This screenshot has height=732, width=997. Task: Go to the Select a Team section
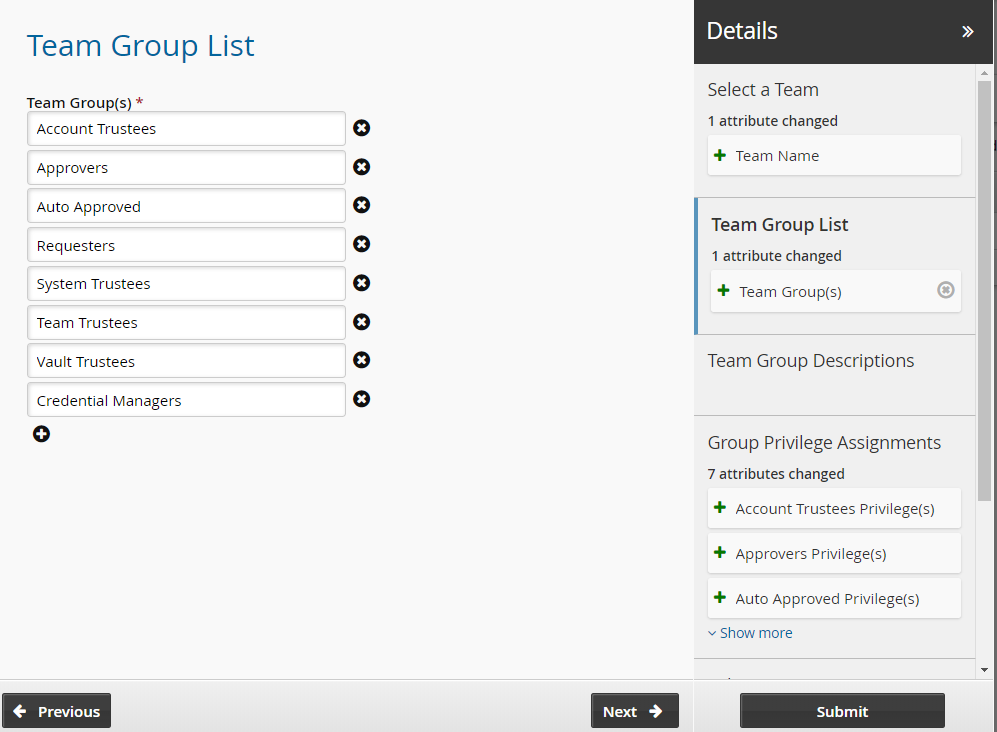coord(762,90)
